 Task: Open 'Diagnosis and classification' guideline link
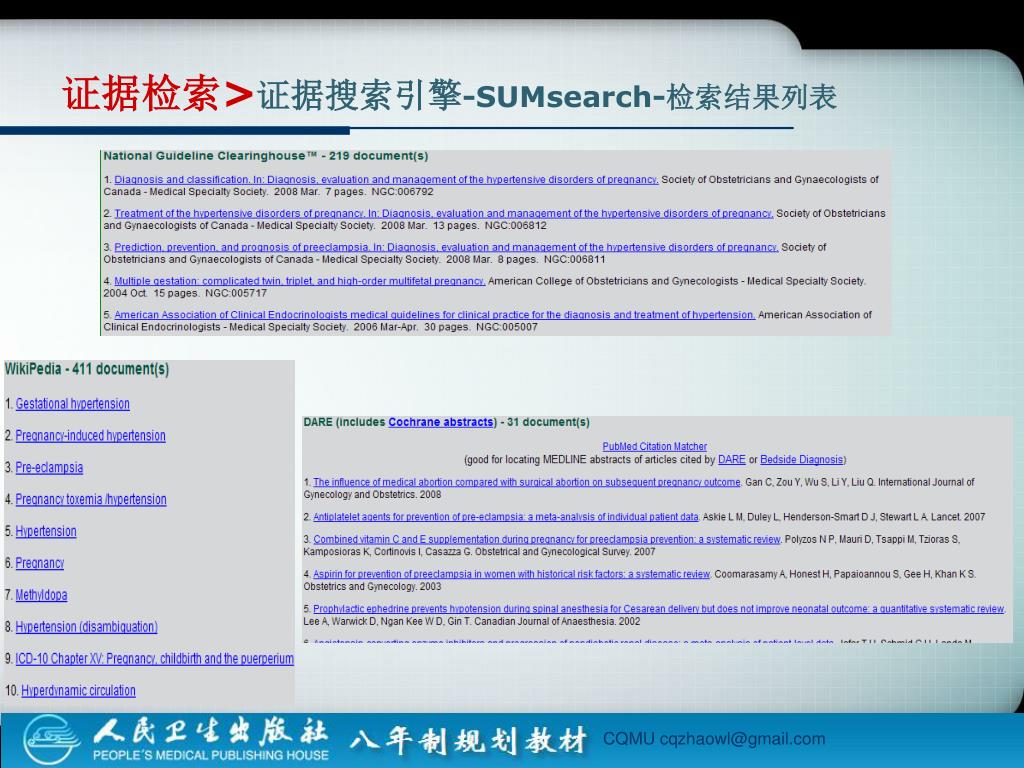[x=386, y=180]
